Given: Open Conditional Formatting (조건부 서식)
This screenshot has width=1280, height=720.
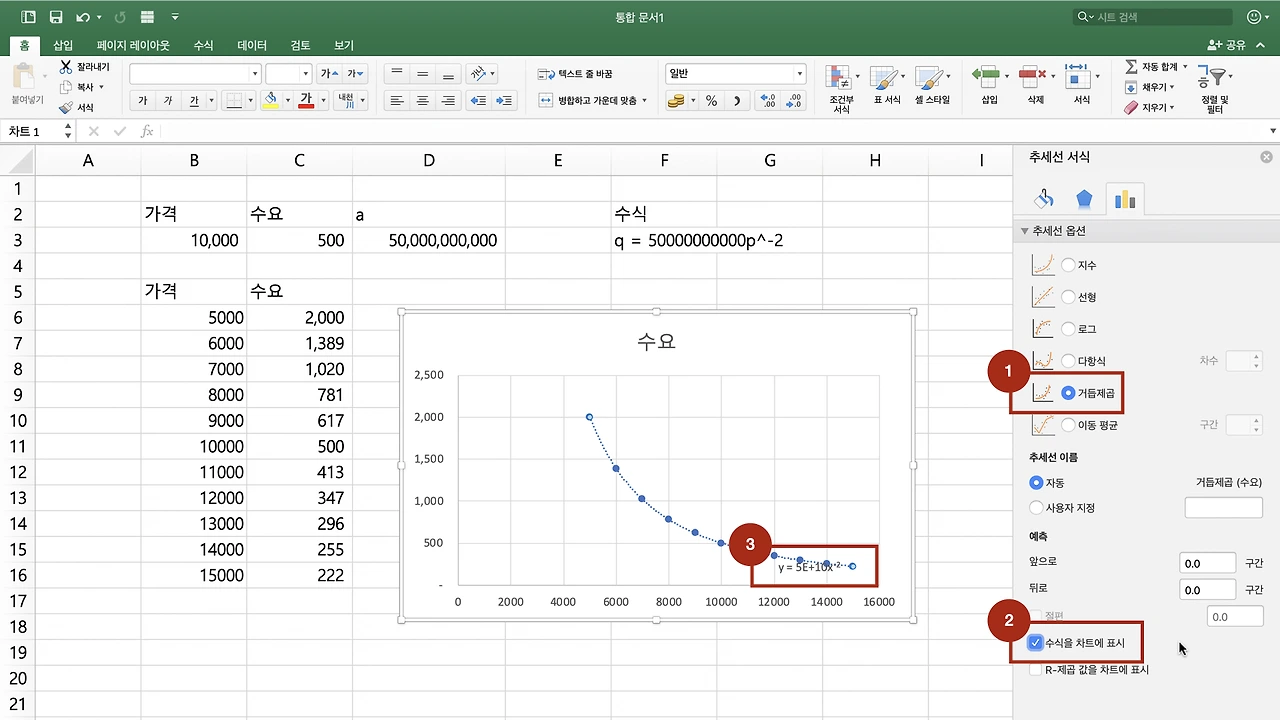Looking at the screenshot, I should tap(841, 88).
